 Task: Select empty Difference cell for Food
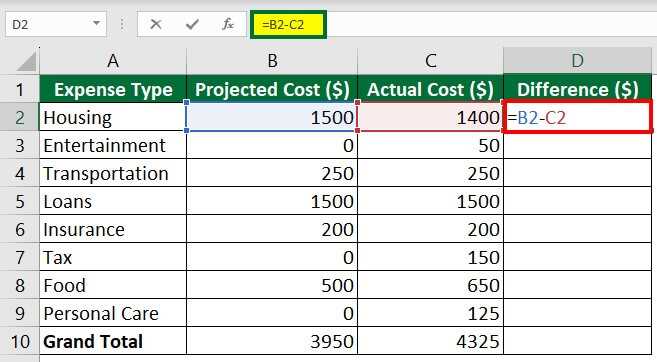[x=577, y=285]
